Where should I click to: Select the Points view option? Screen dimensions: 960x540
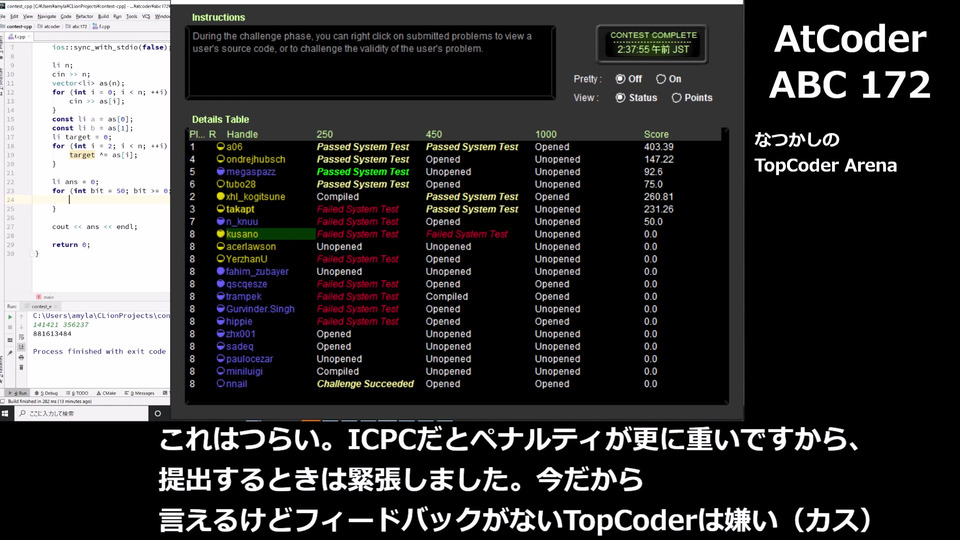pyautogui.click(x=692, y=98)
